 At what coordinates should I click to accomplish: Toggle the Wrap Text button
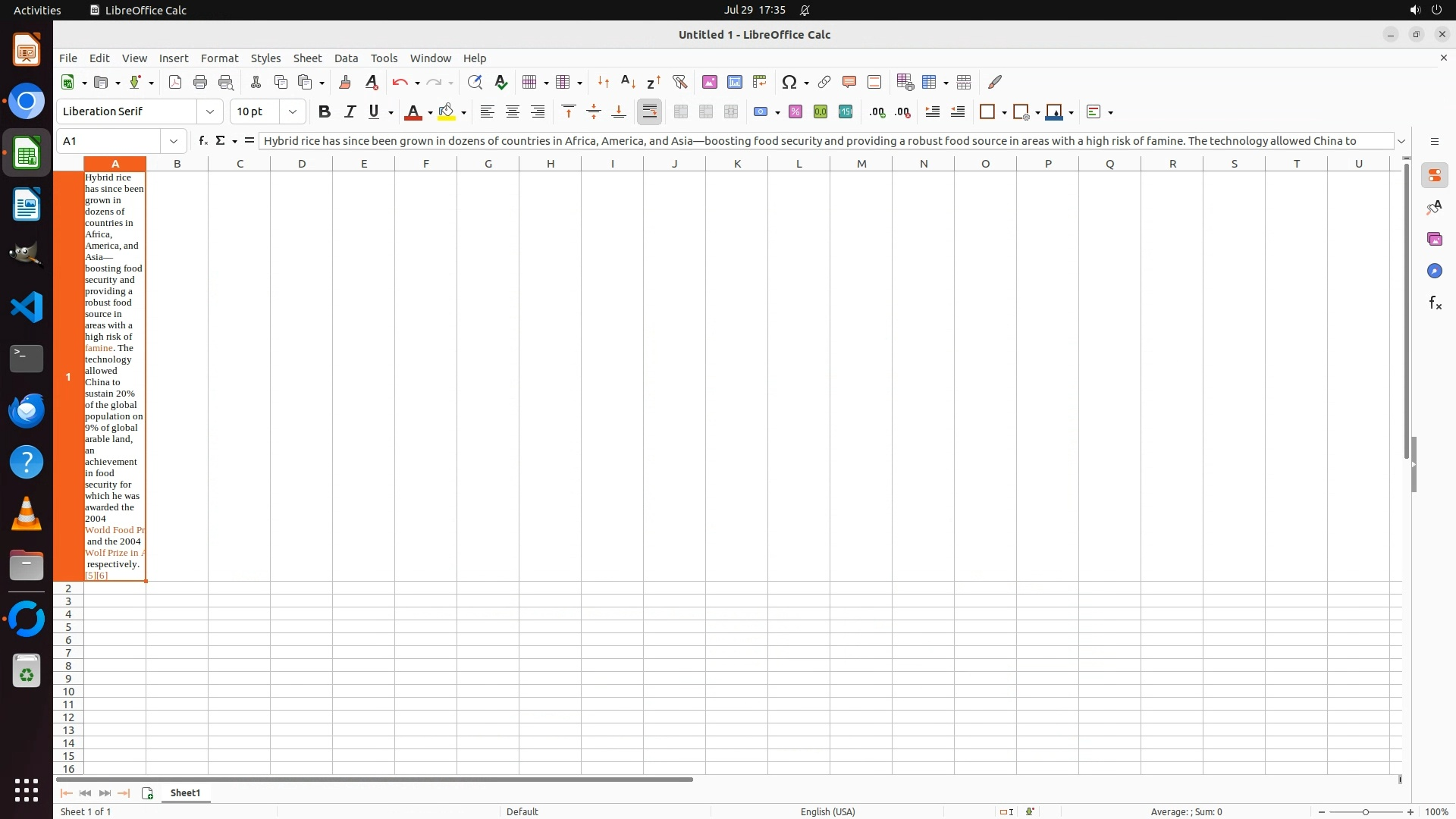[650, 112]
